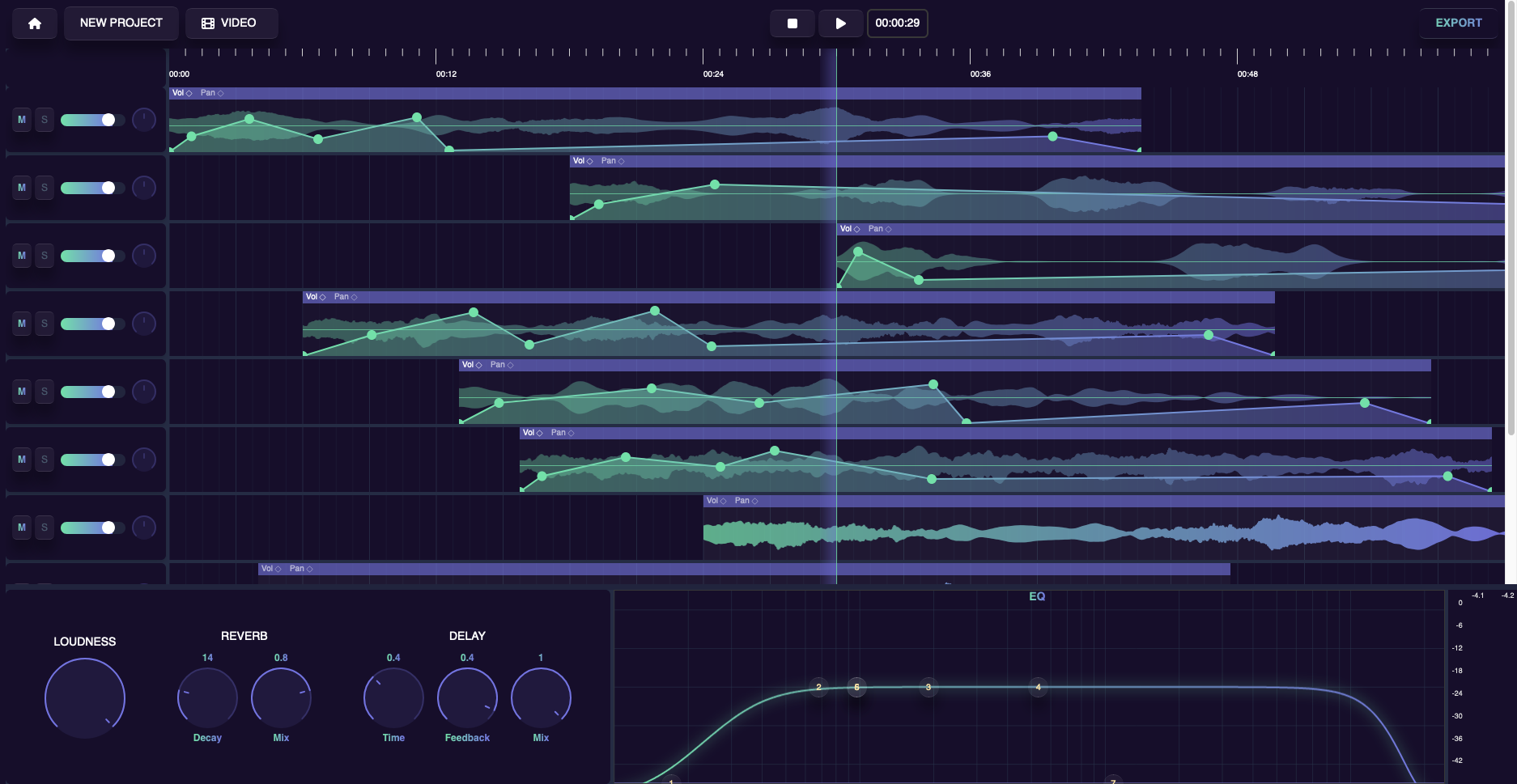The image size is (1517, 784).
Task: Select EQ band node 6
Action: [x=856, y=687]
